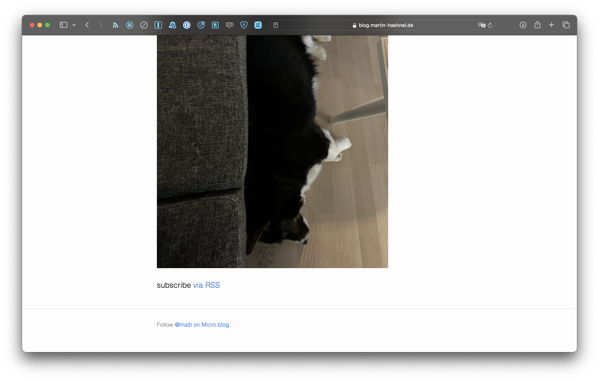The image size is (599, 381).
Task: Open the Share menu icon
Action: [x=537, y=24]
